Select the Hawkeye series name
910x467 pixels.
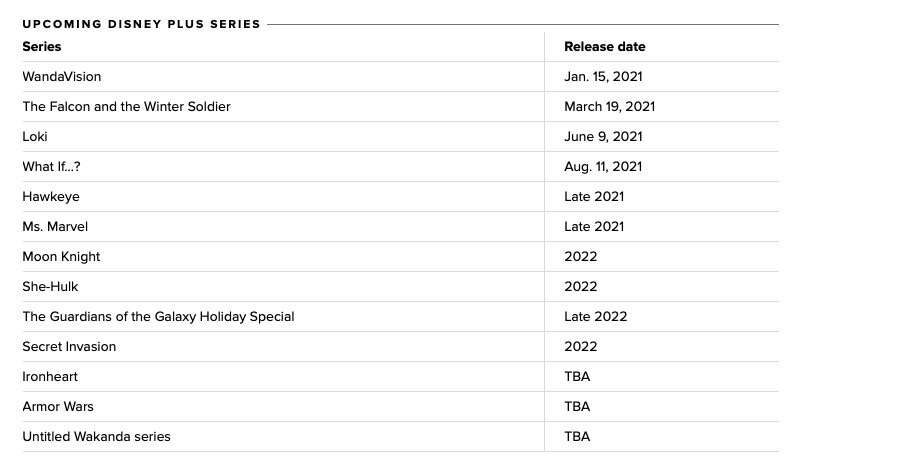(x=51, y=197)
